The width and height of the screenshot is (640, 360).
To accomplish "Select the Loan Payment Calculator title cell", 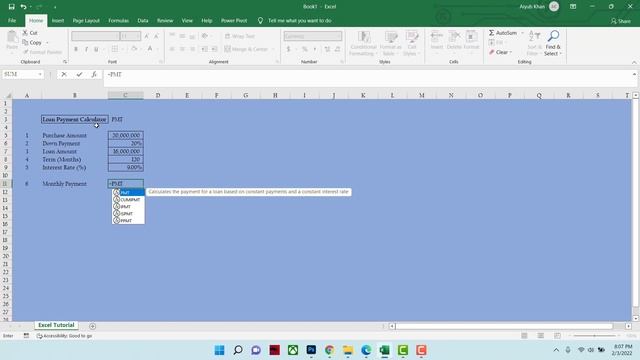I will [75, 119].
